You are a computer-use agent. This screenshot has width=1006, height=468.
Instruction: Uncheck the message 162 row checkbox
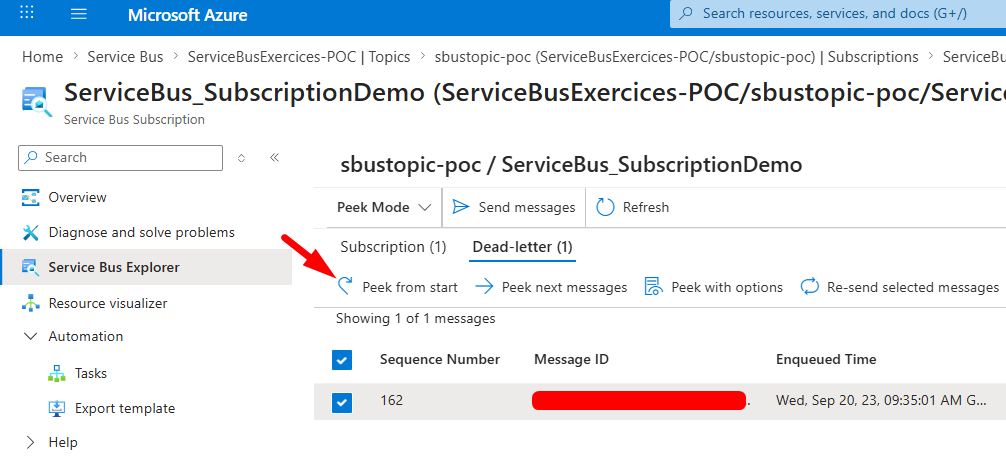pos(342,403)
